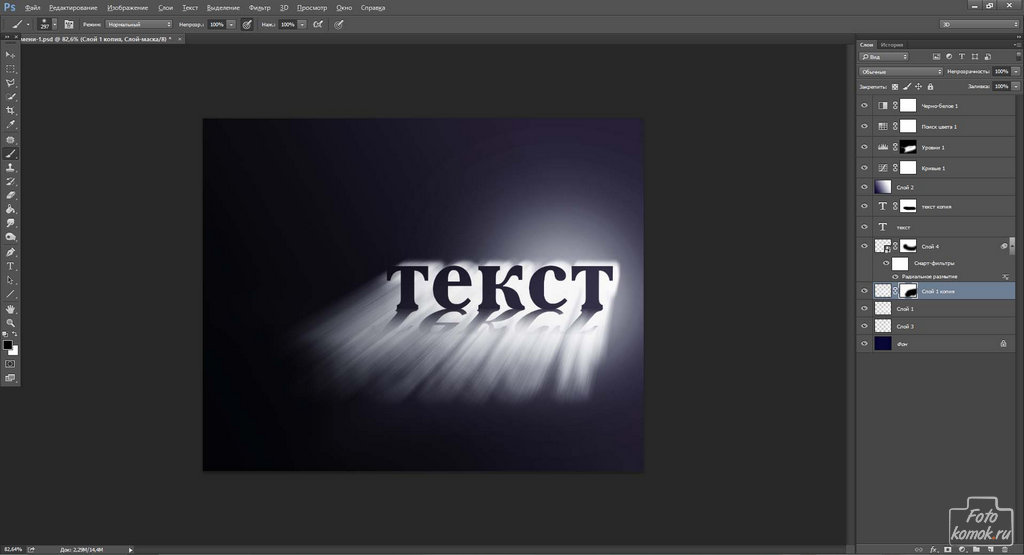Screen dimensions: 1024x555
Task: Open layer Заливка dropdown arrow
Action: pos(1016,86)
